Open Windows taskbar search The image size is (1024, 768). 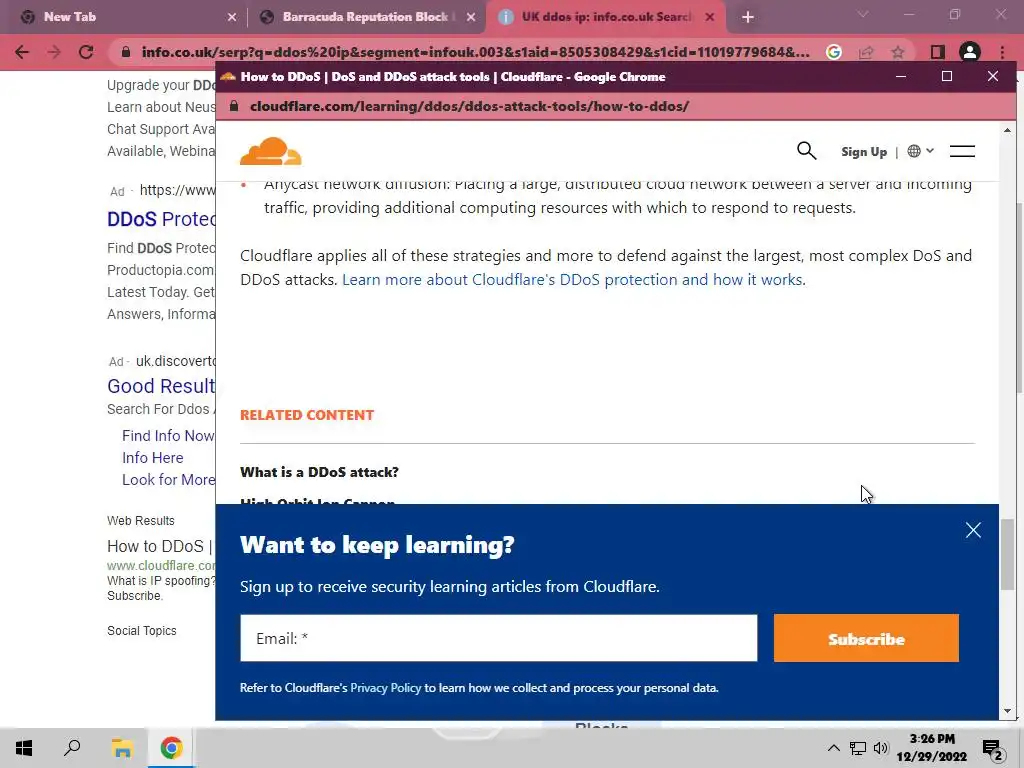[72, 748]
